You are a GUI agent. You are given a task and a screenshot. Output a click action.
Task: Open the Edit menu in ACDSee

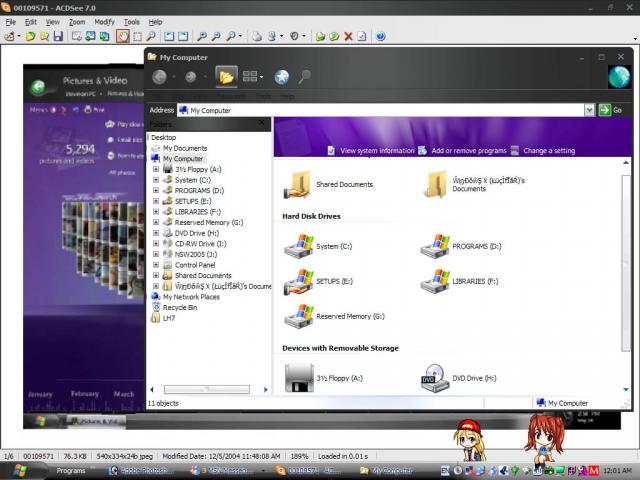point(31,22)
